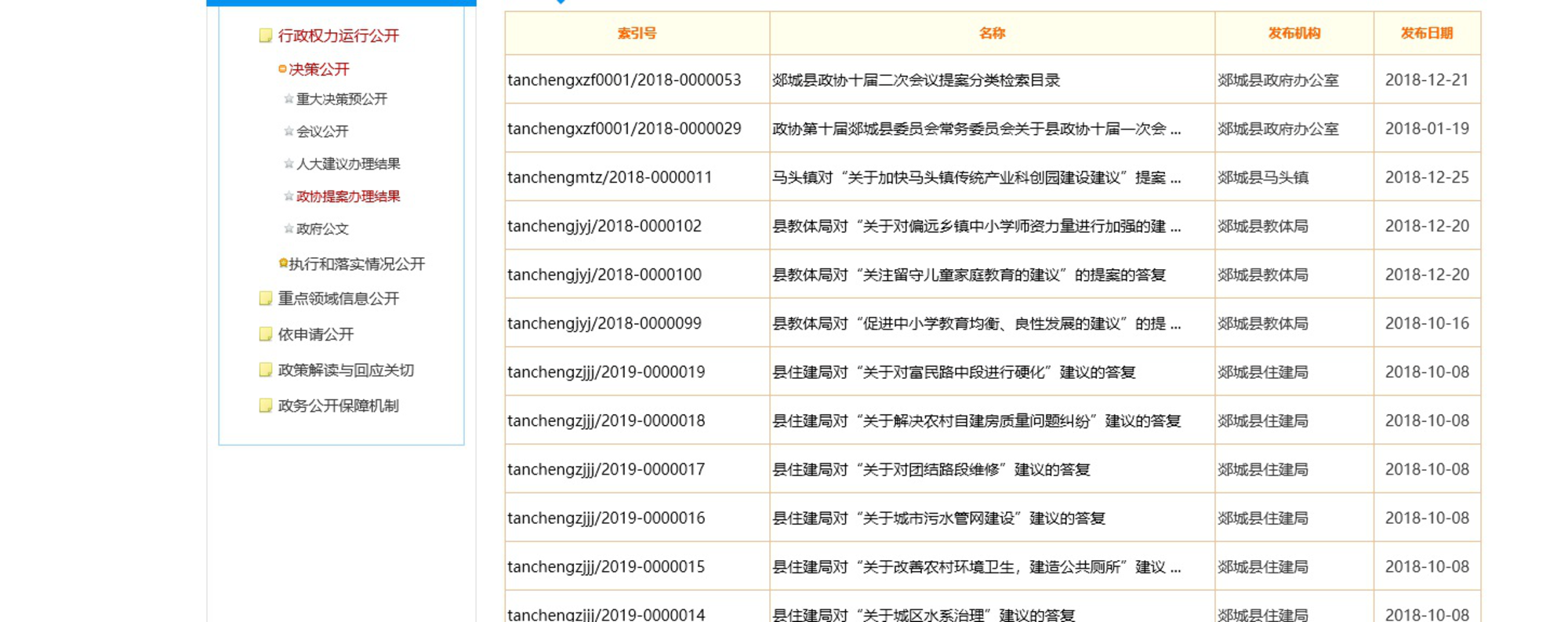This screenshot has height=622, width=1568.
Task: Select index tanchengzjjj/2019-0000017
Action: (606, 469)
